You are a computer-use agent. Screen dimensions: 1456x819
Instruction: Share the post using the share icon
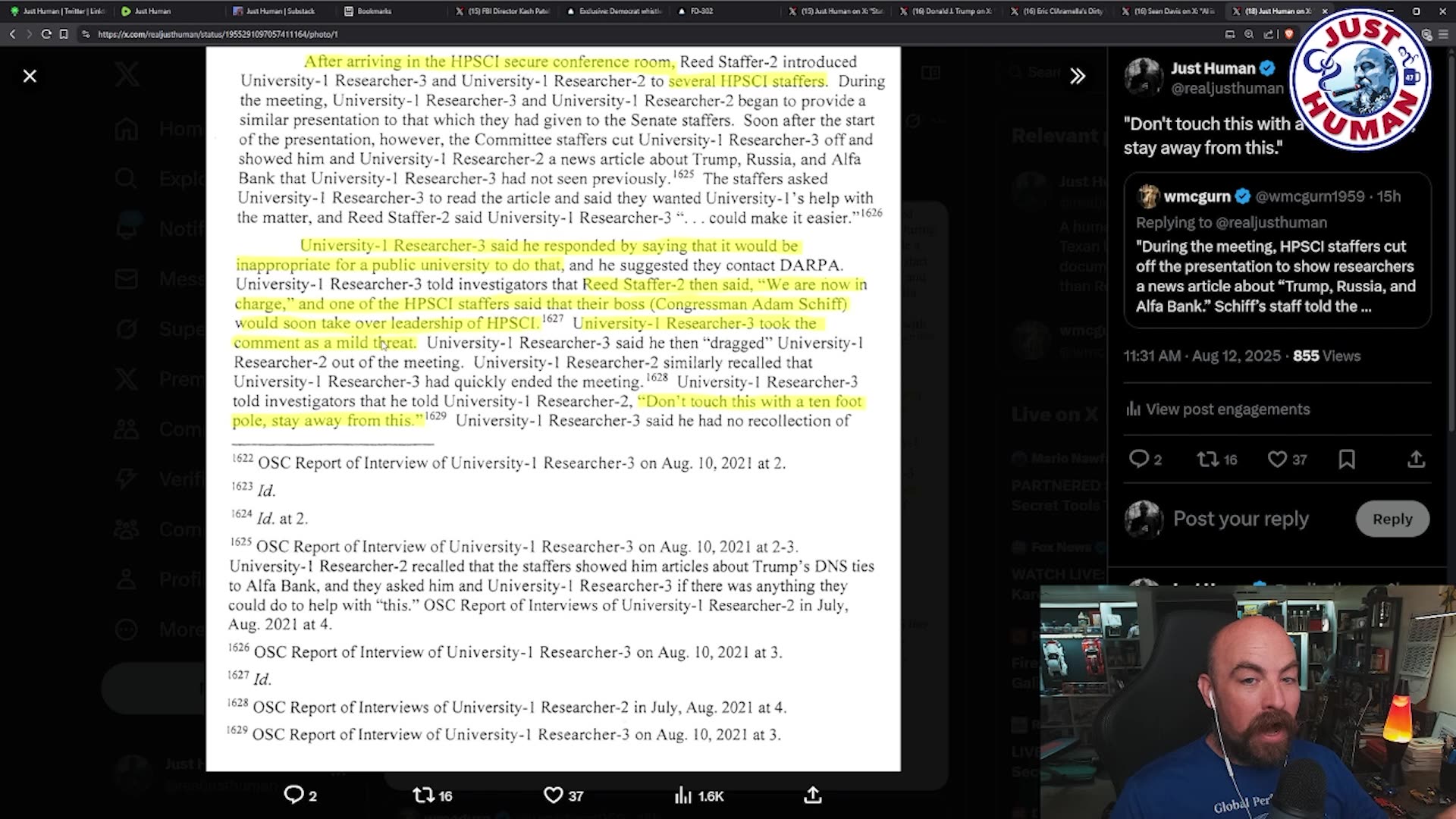click(x=1416, y=459)
